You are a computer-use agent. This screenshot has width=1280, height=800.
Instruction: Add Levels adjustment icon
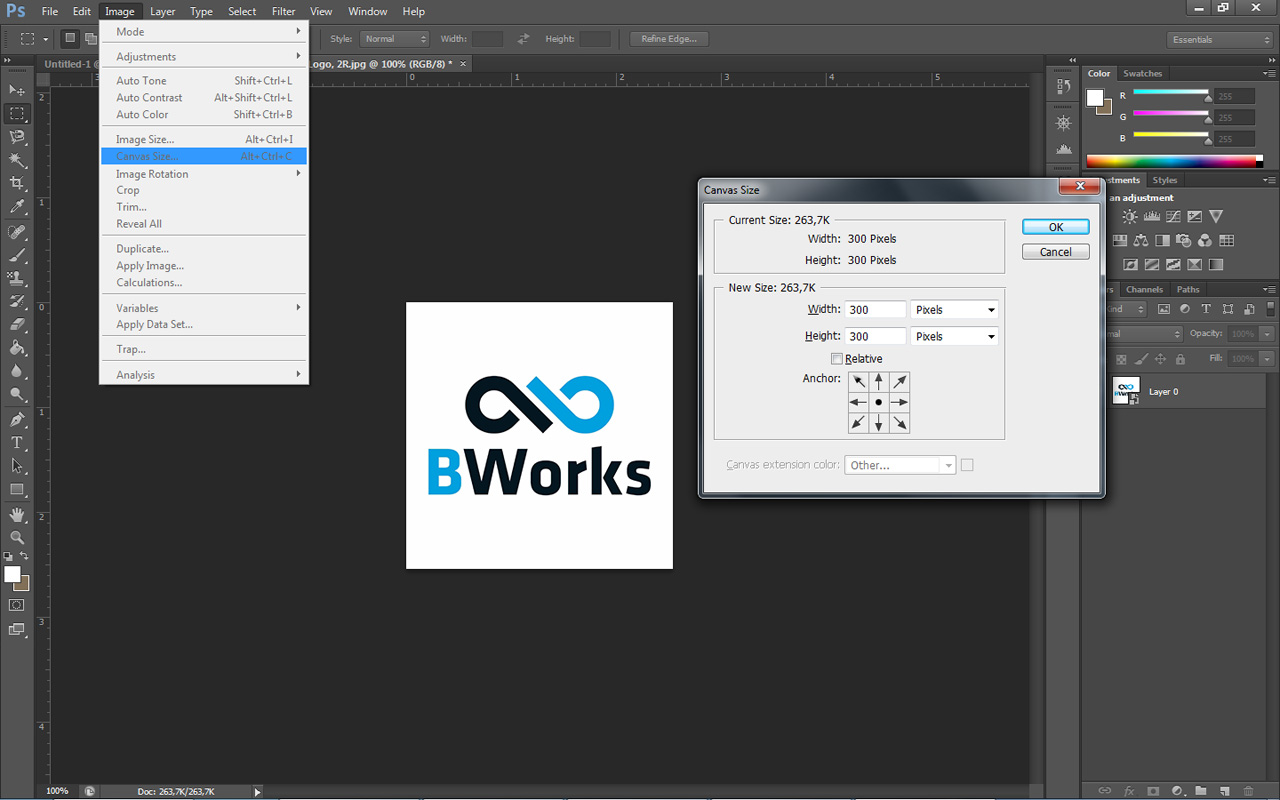point(1151,216)
